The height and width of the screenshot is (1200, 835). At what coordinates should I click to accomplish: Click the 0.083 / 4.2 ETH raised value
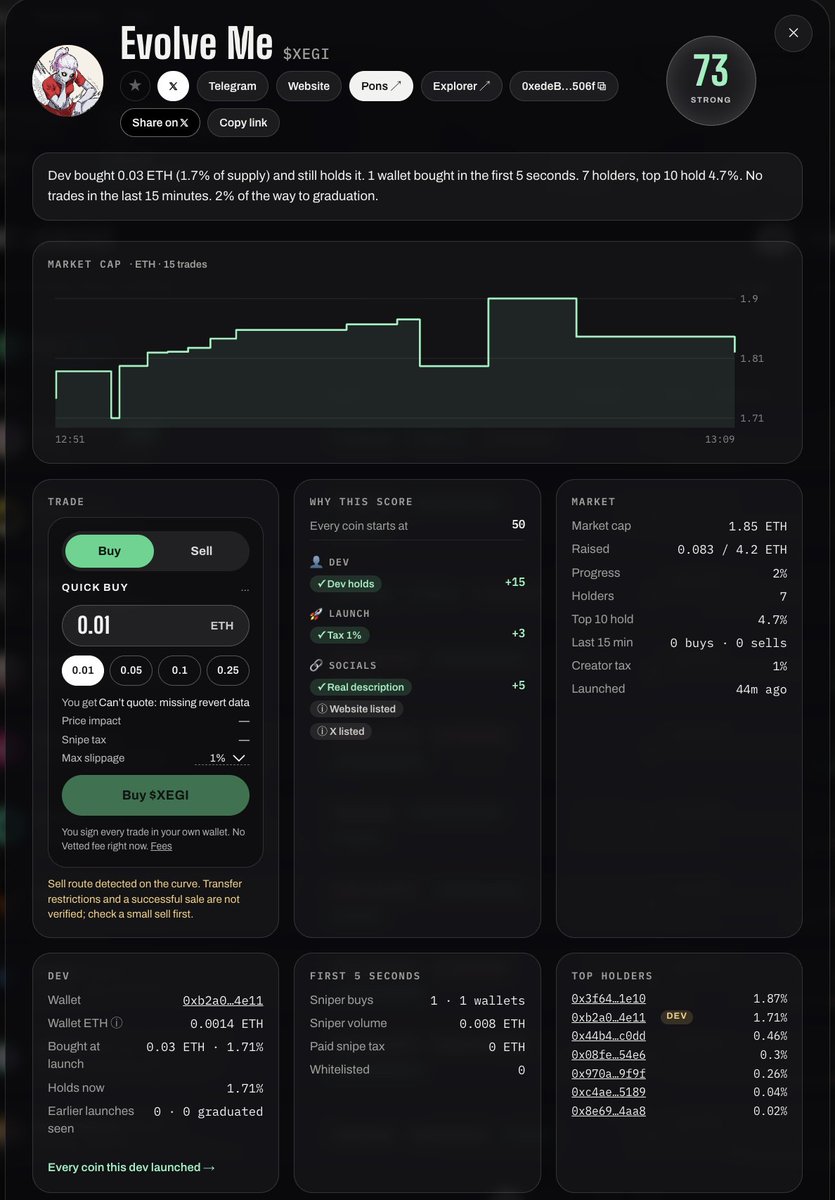tap(732, 549)
